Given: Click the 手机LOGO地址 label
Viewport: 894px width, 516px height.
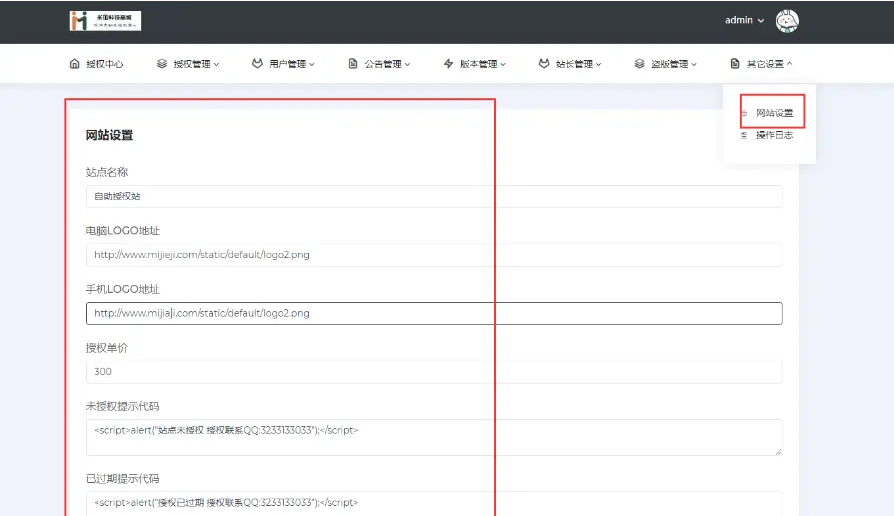Looking at the screenshot, I should (123, 290).
